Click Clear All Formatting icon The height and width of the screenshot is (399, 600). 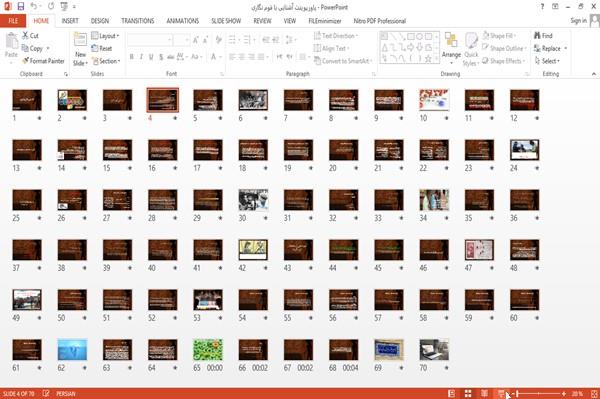click(218, 40)
